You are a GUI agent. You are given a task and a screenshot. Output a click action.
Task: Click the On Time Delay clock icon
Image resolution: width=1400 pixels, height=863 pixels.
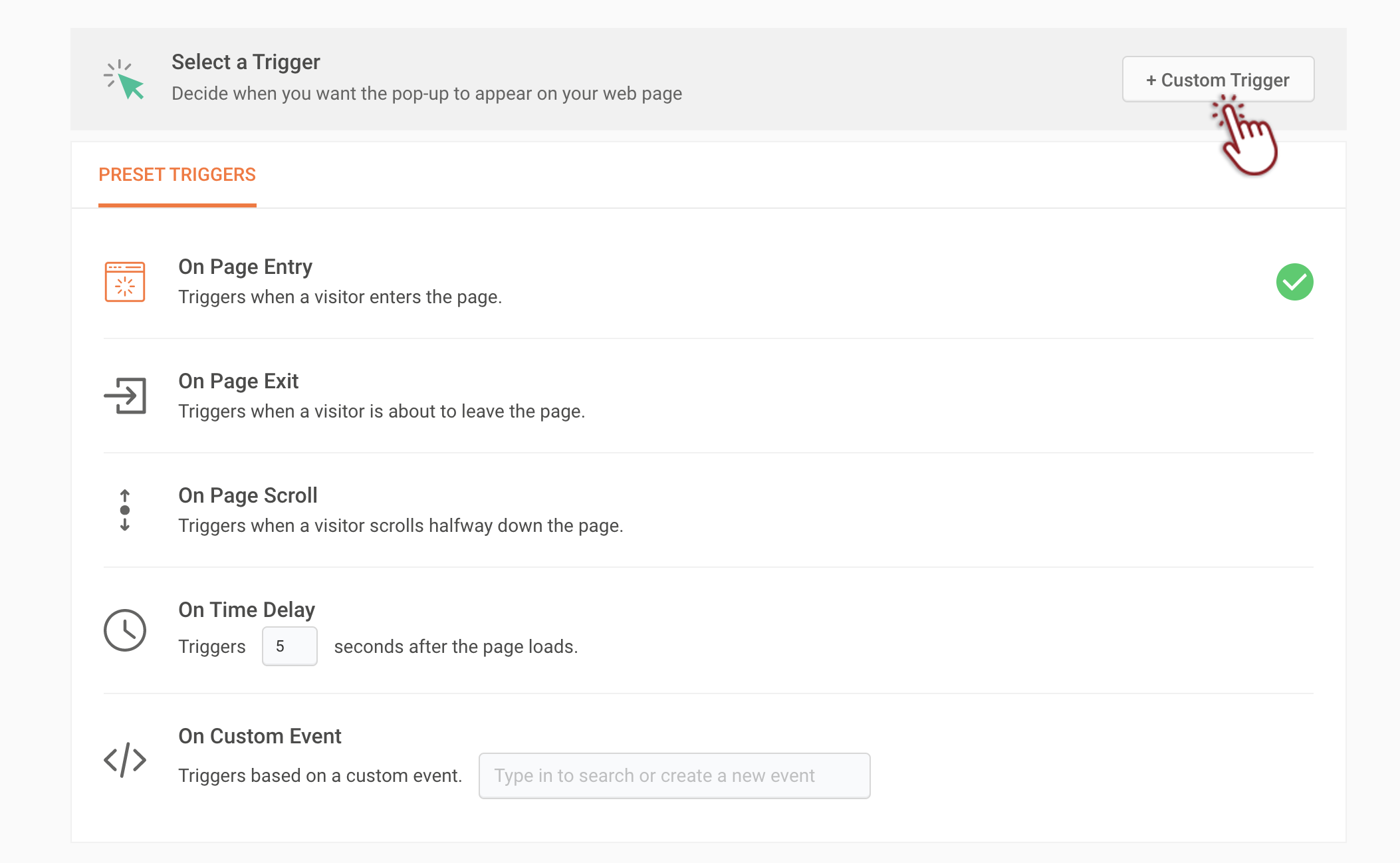click(124, 630)
